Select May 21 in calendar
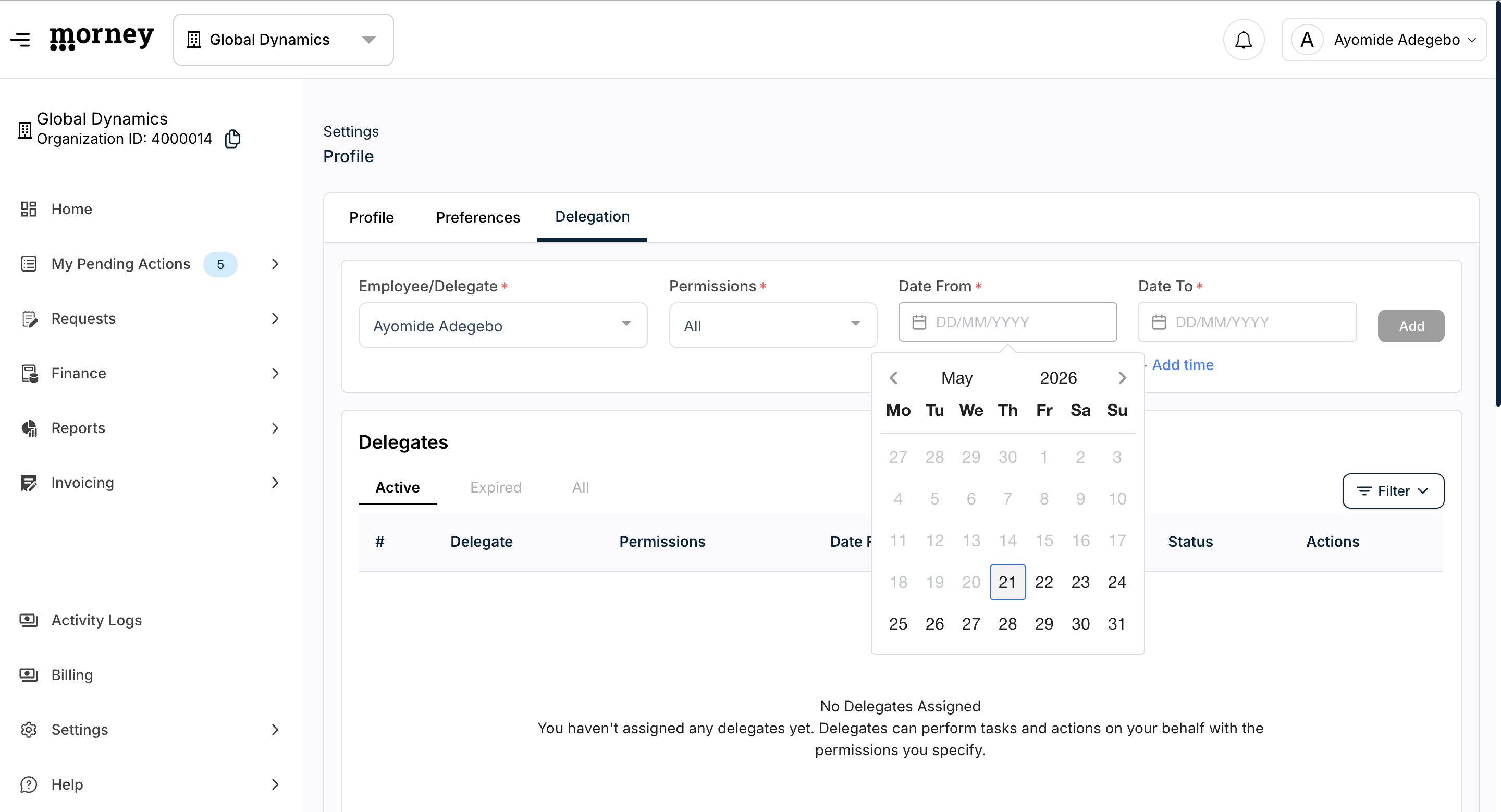The width and height of the screenshot is (1501, 812). coord(1007,582)
